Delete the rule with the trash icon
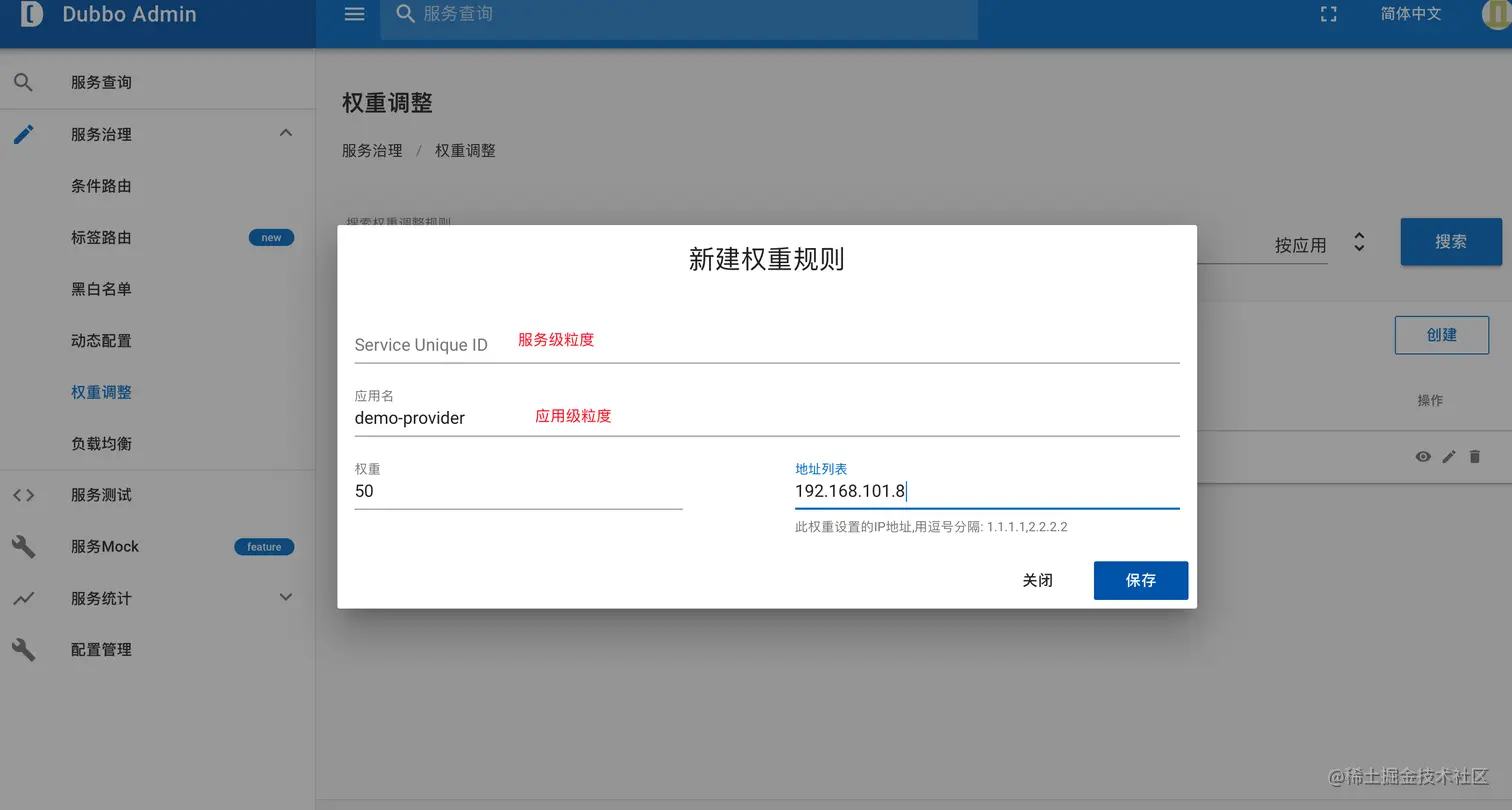The image size is (1512, 810). click(x=1474, y=457)
